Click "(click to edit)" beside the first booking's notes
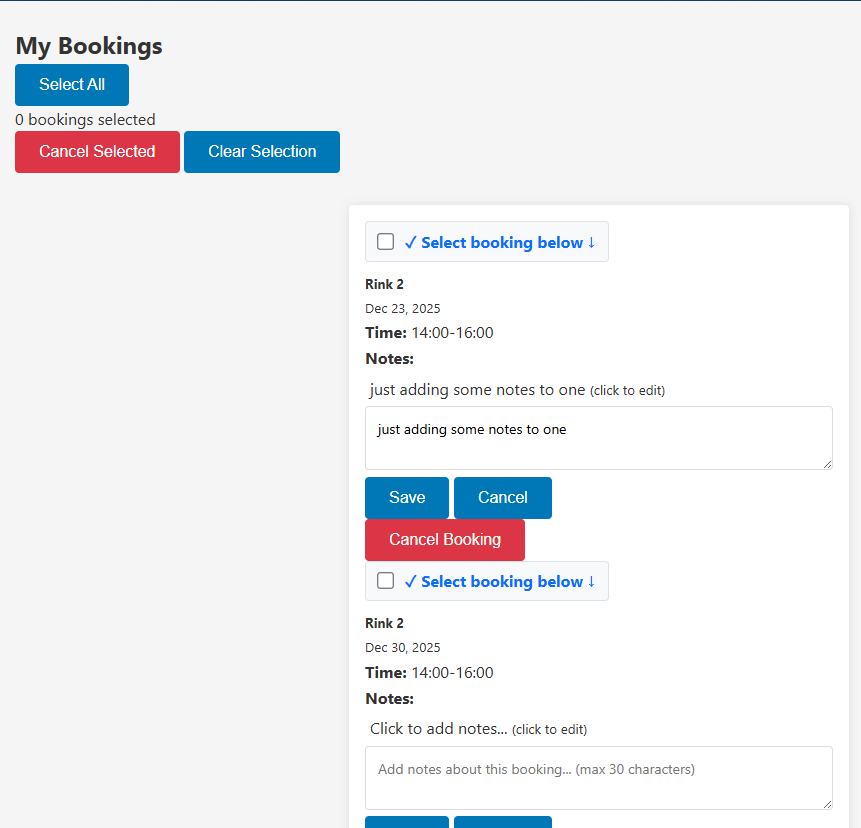 coord(628,390)
